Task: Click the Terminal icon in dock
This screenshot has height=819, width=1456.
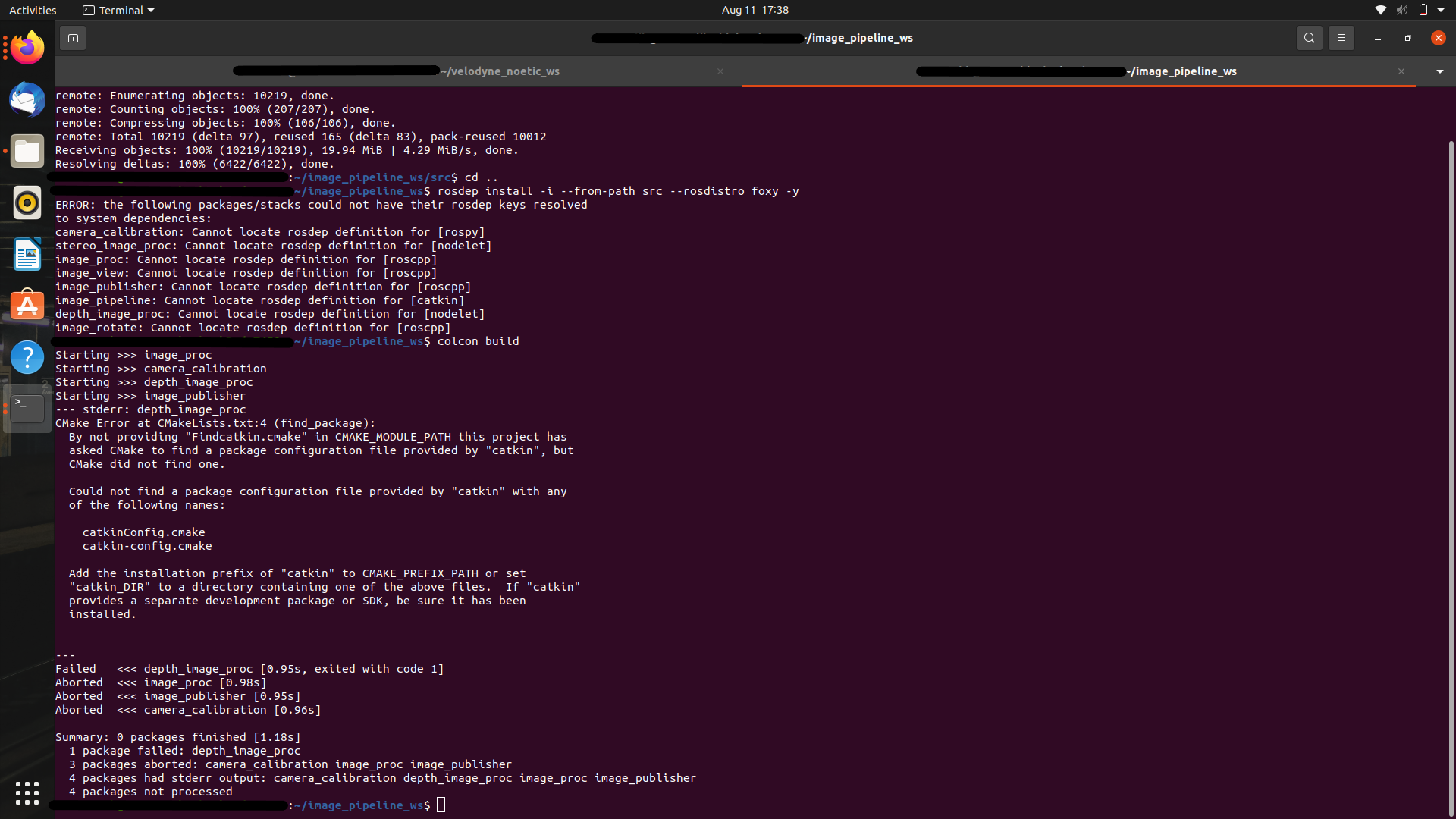Action: pos(27,409)
